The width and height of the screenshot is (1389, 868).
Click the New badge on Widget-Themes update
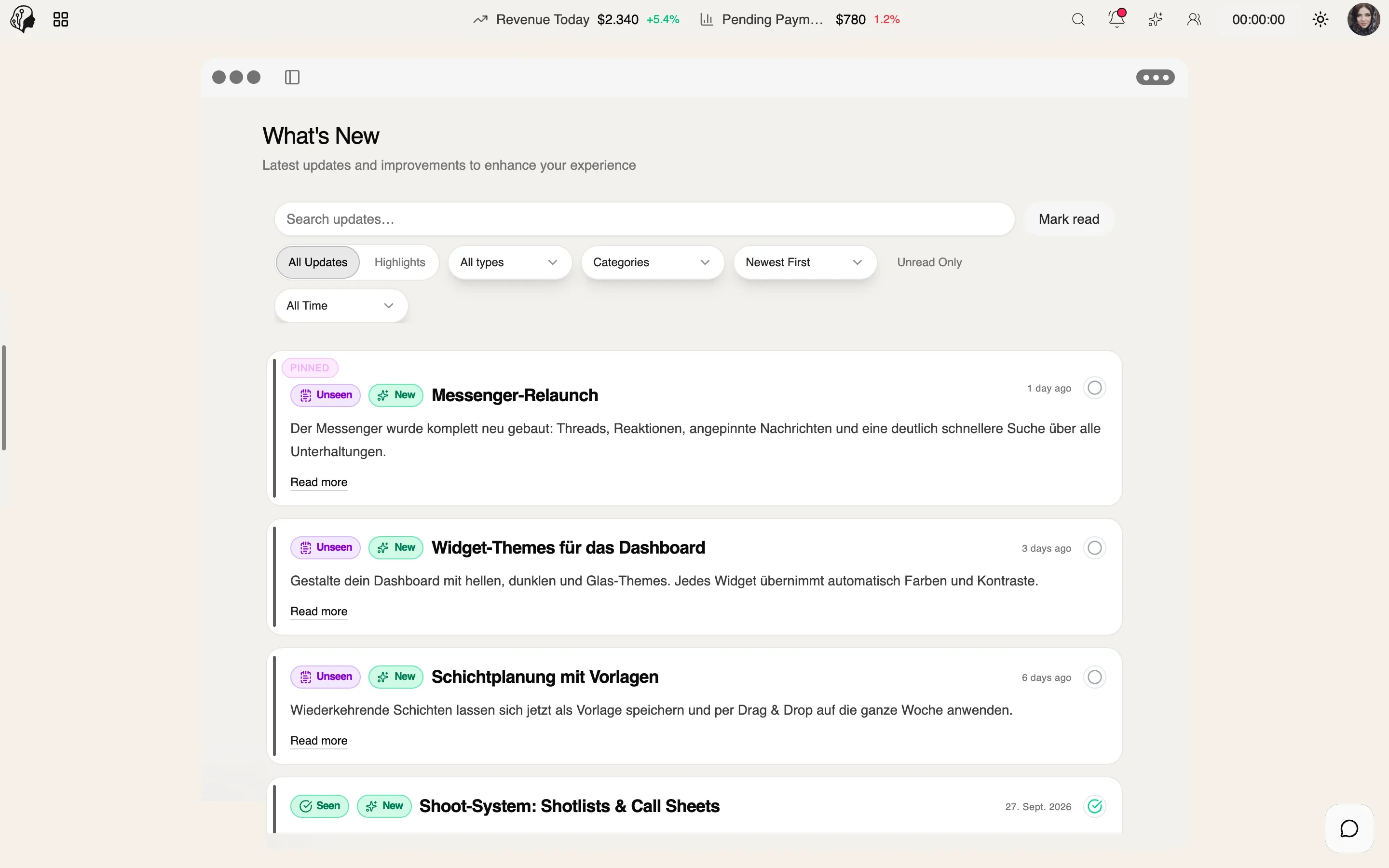396,547
